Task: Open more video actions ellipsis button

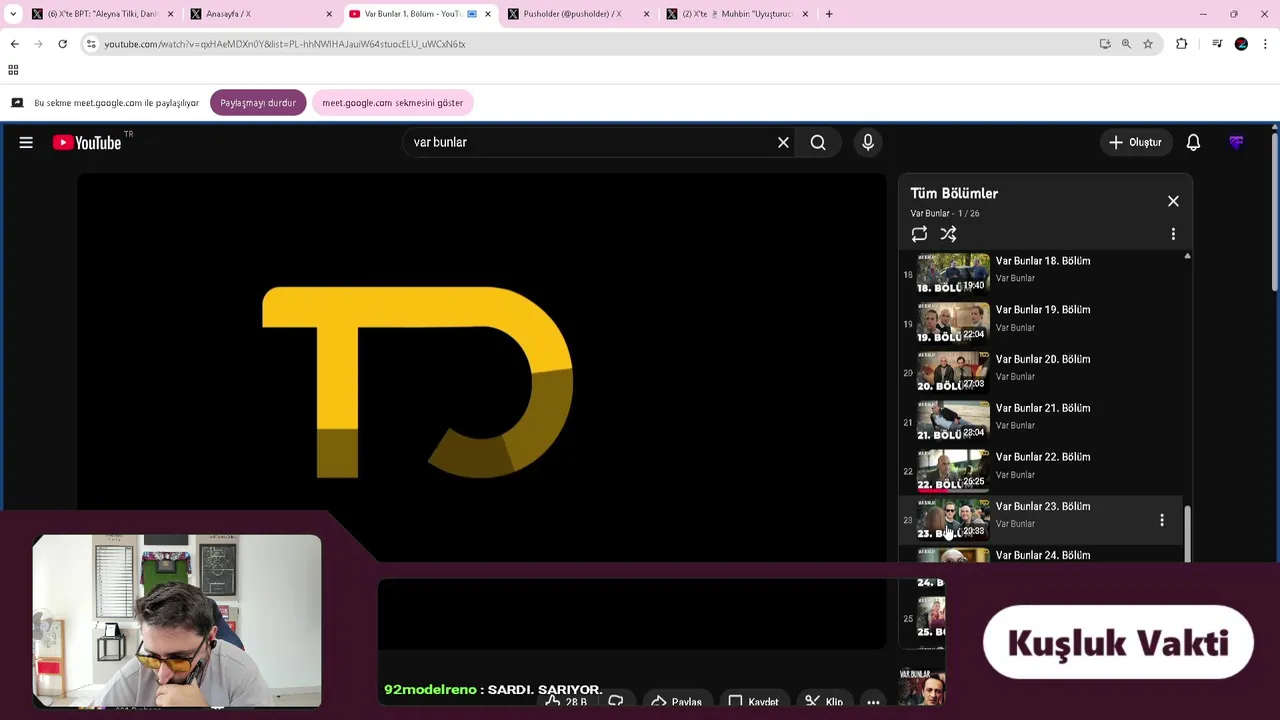Action: (x=873, y=702)
